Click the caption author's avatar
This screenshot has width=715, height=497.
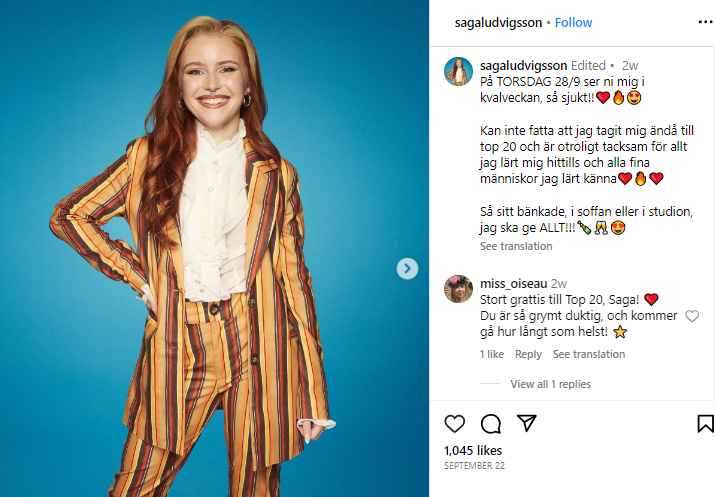click(x=458, y=71)
